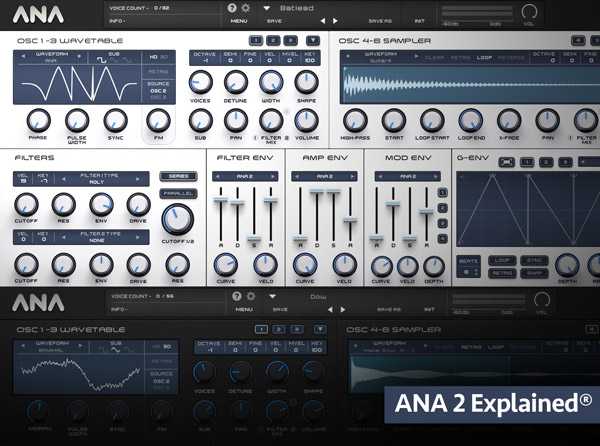The image size is (600, 446).
Task: Open the settings gear in the light ANA header
Action: (245, 8)
